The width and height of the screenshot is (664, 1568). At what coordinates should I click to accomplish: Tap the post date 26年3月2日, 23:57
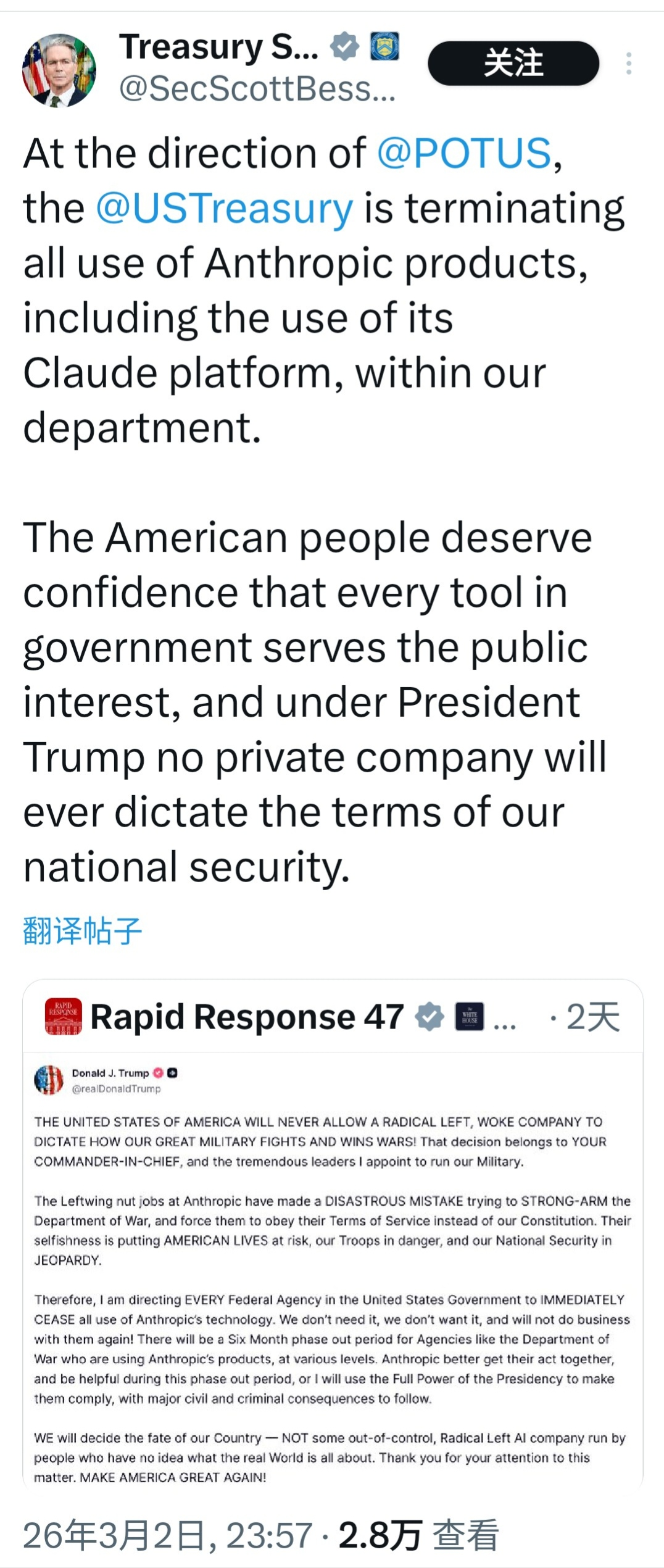click(x=168, y=1535)
